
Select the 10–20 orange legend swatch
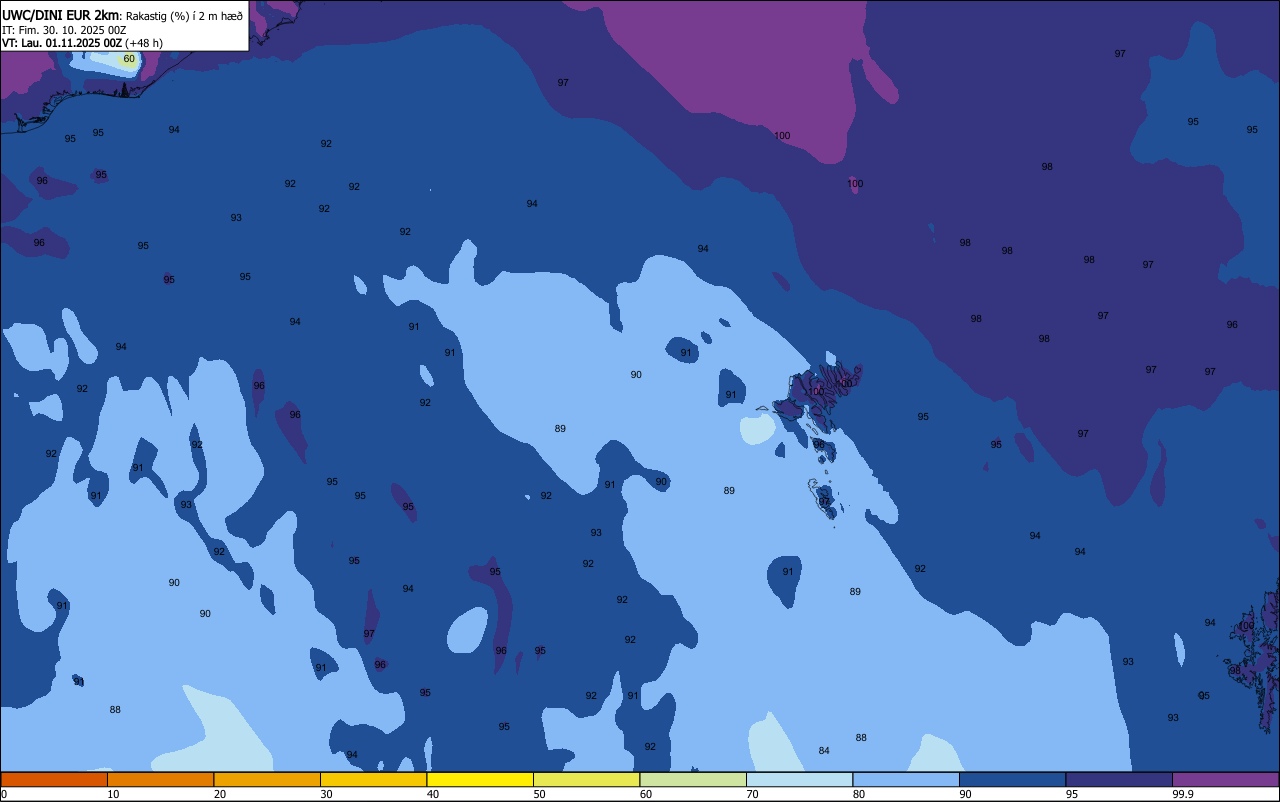(x=160, y=779)
